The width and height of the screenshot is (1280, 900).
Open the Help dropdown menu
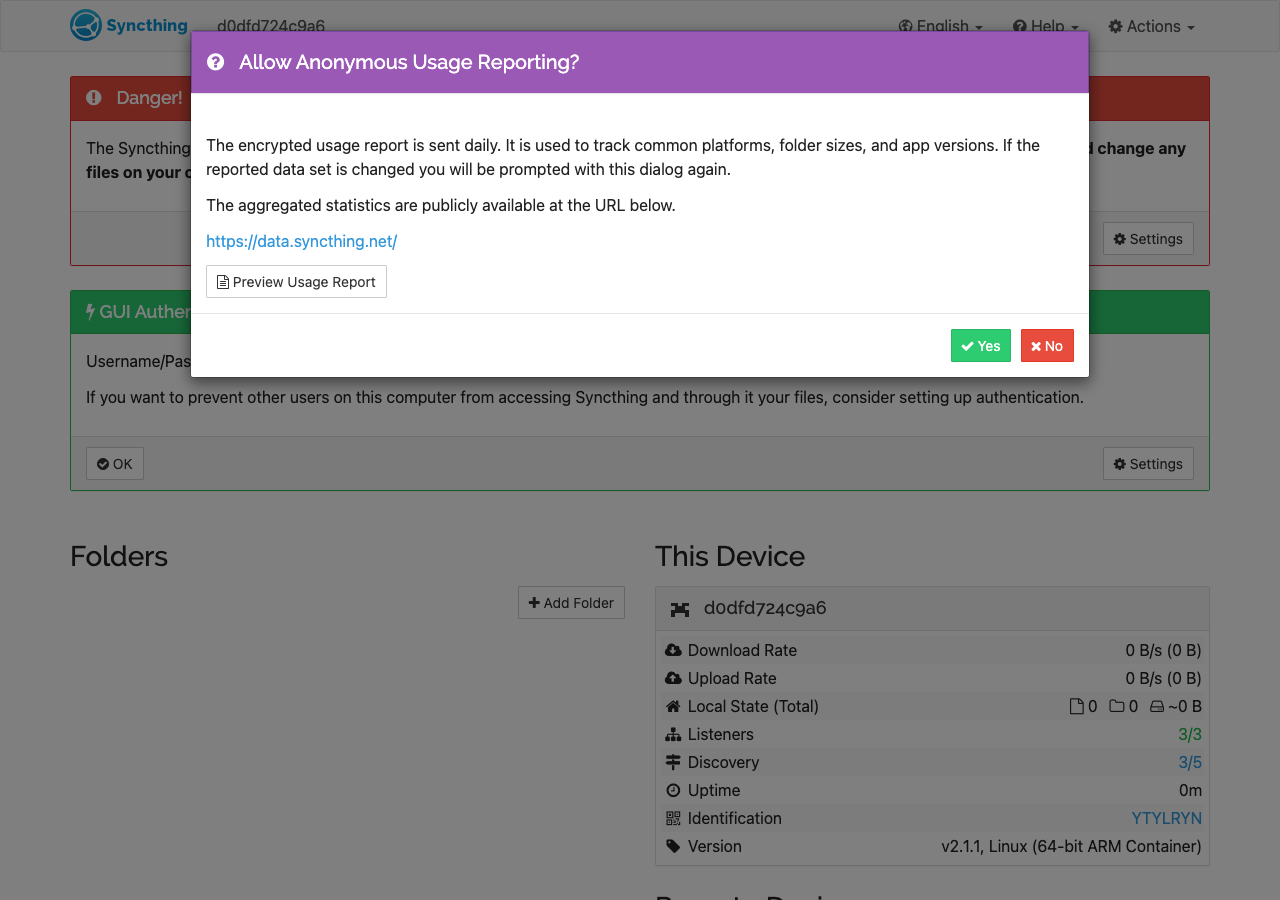pos(1045,26)
